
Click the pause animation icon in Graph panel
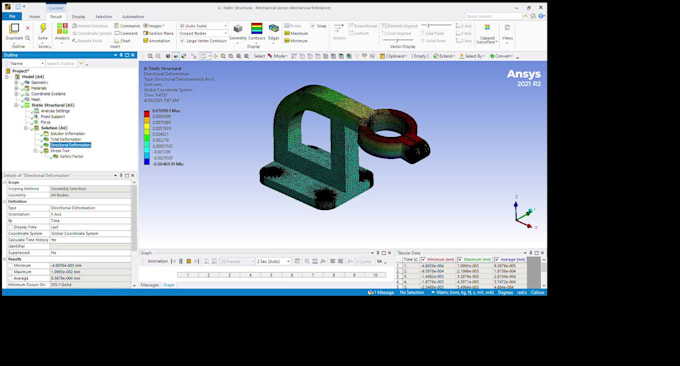[181, 261]
